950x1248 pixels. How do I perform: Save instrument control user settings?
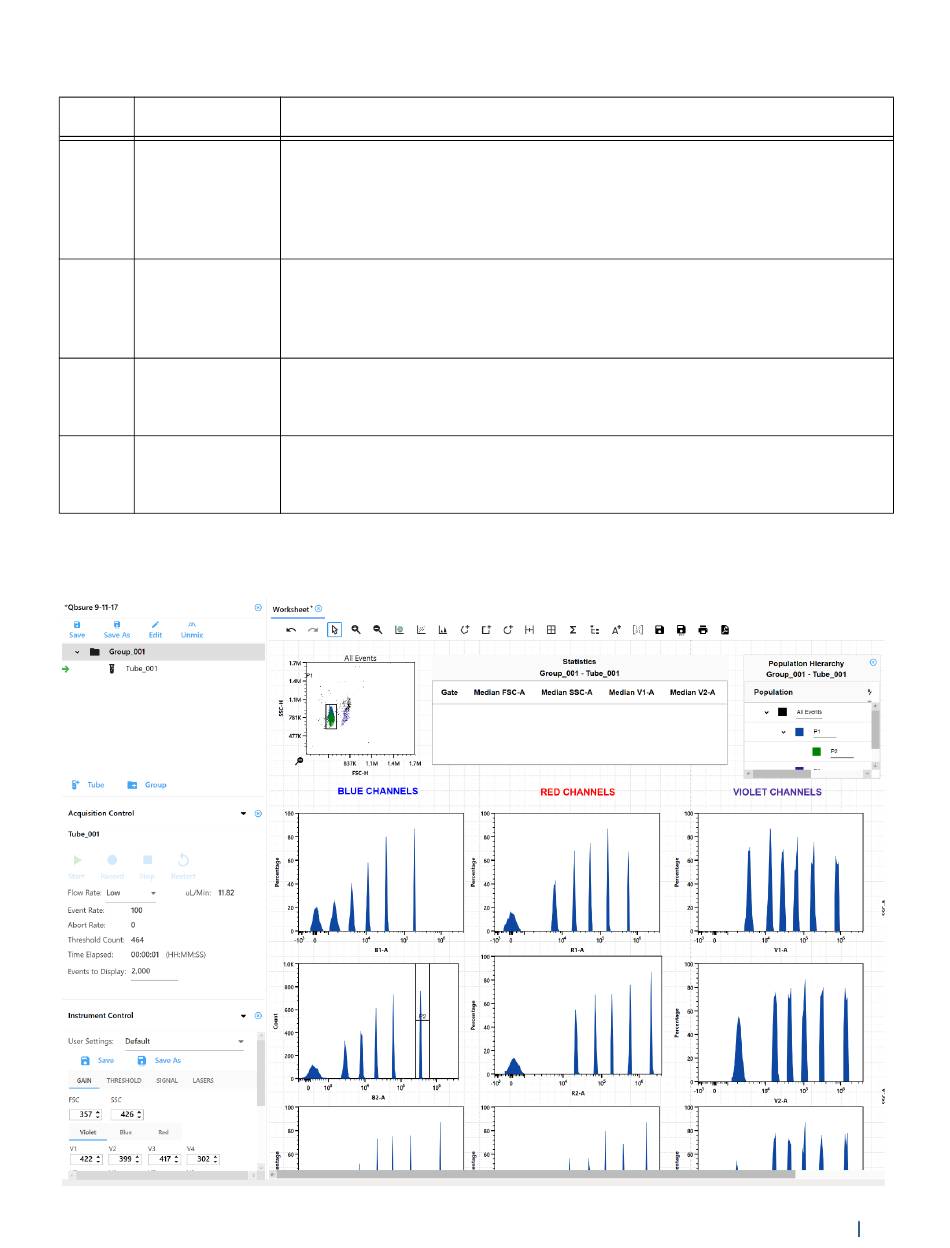click(x=97, y=1060)
